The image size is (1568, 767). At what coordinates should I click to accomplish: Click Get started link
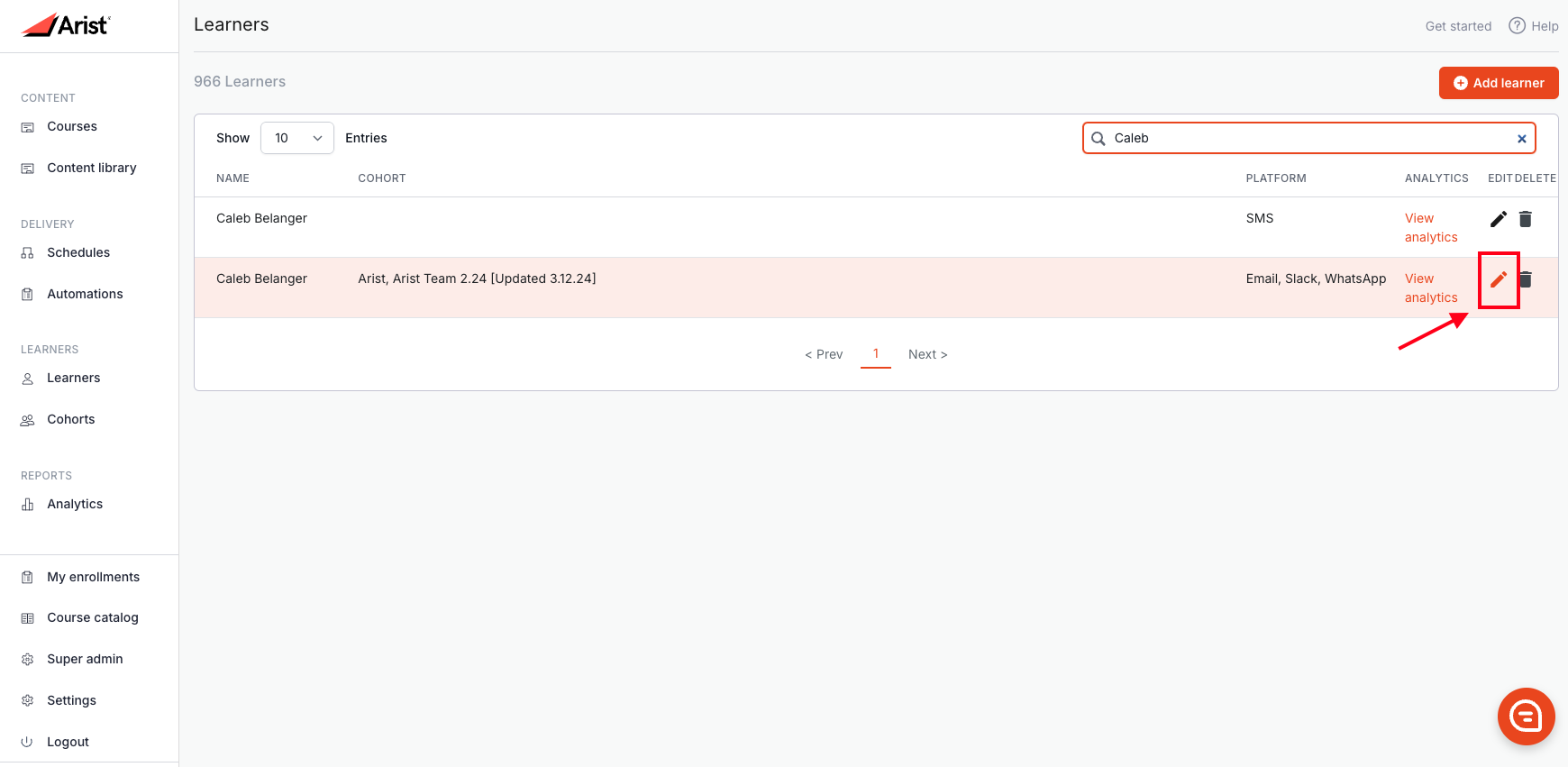click(1458, 26)
